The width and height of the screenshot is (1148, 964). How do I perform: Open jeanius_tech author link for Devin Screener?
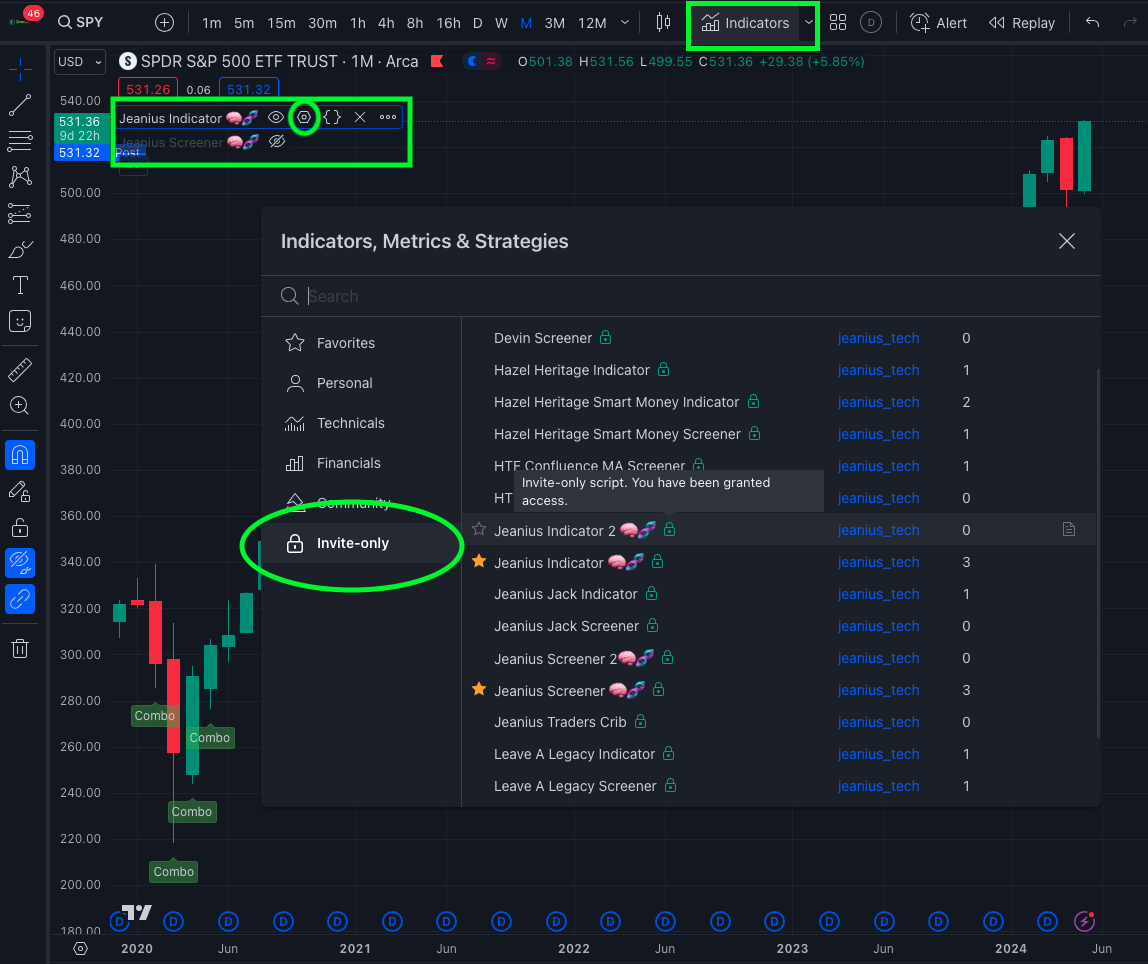point(878,338)
